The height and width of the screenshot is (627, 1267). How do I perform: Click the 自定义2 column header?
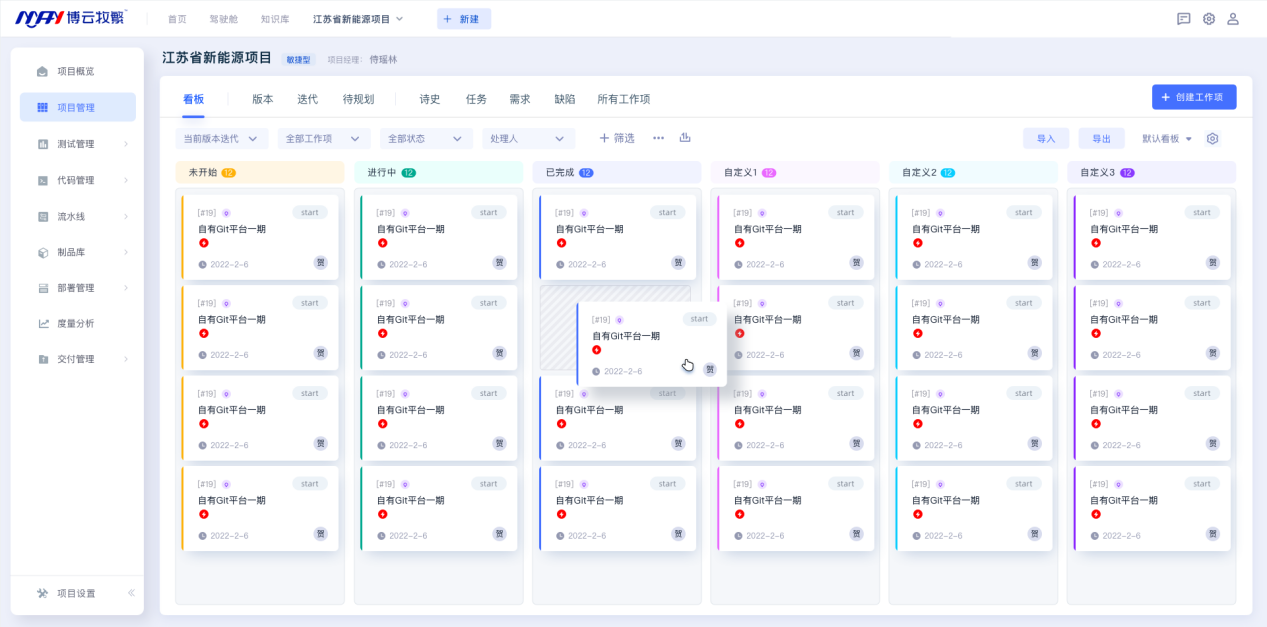[x=973, y=173]
